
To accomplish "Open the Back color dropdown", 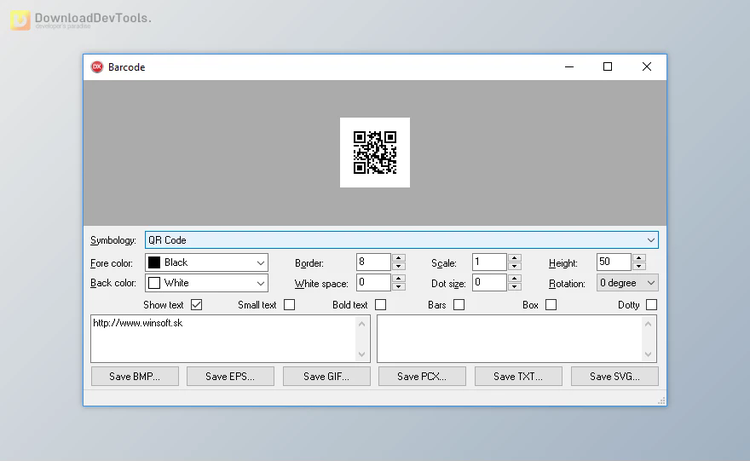I will click(x=207, y=283).
